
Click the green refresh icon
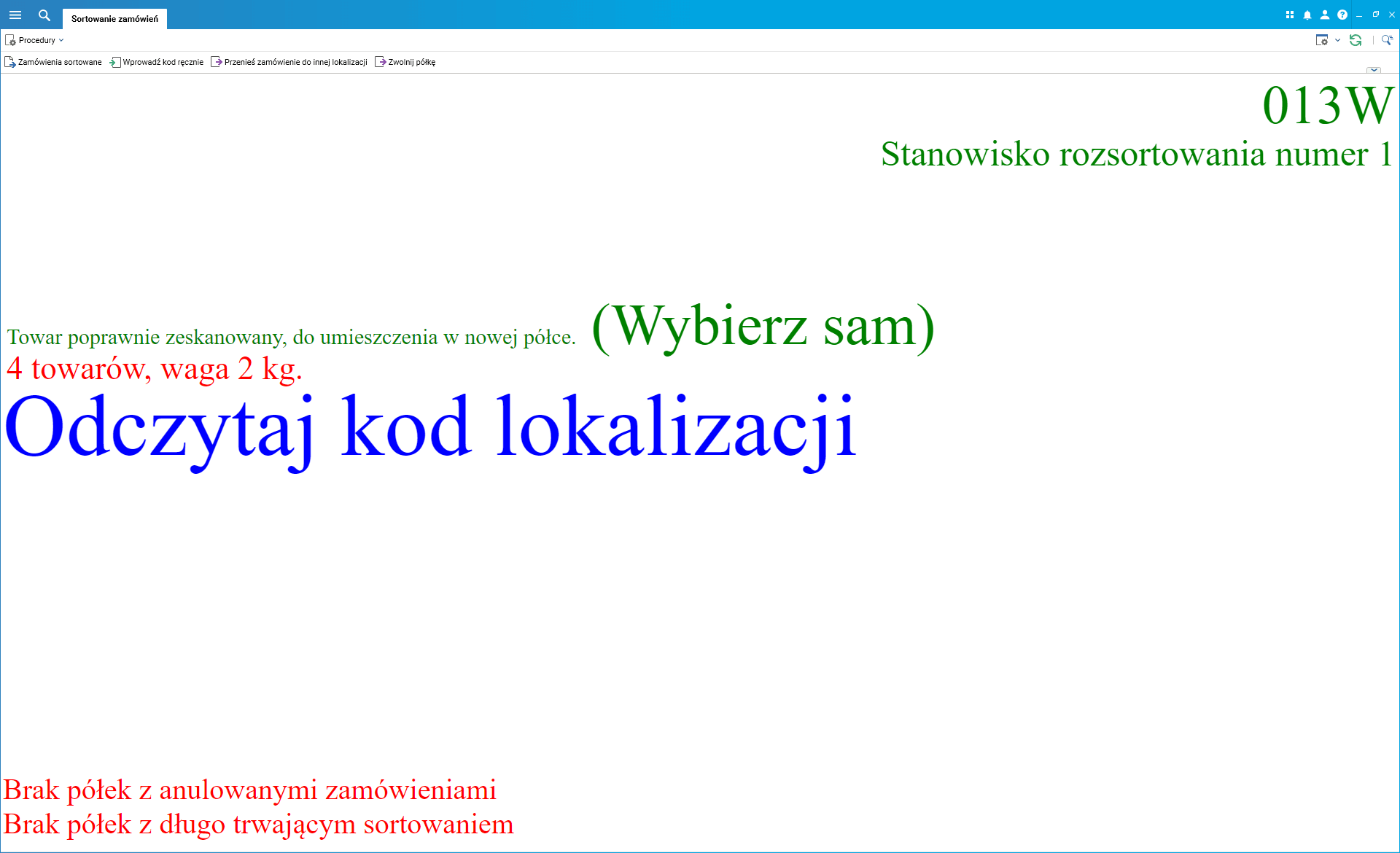point(1356,40)
